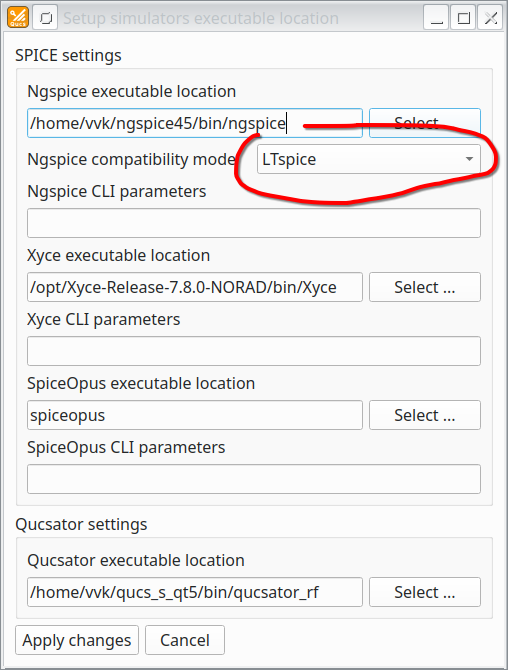Click Select button for SpiceOpus executable
The height and width of the screenshot is (670, 508).
click(425, 415)
